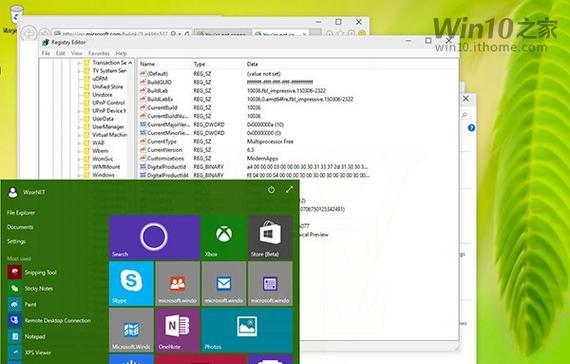Launch Snipping Tool from Most used
Viewport: 570px width, 364px height.
point(32,272)
